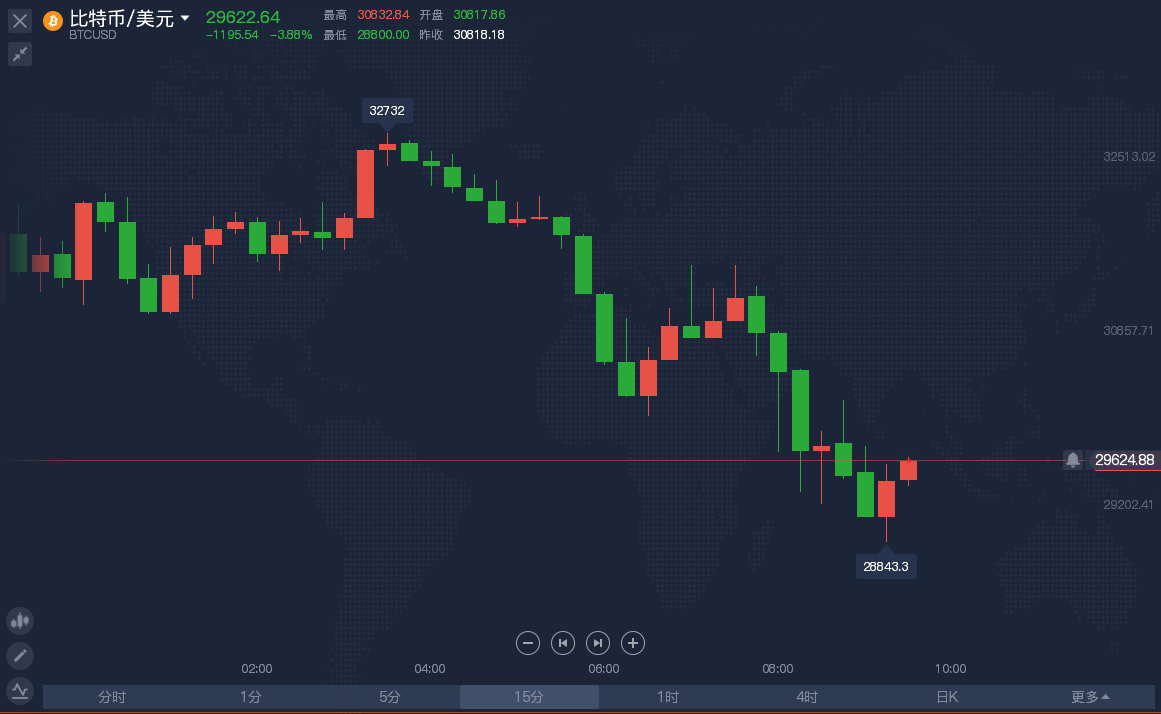
Task: Click the orange Bitcoin logo icon
Action: (53, 21)
